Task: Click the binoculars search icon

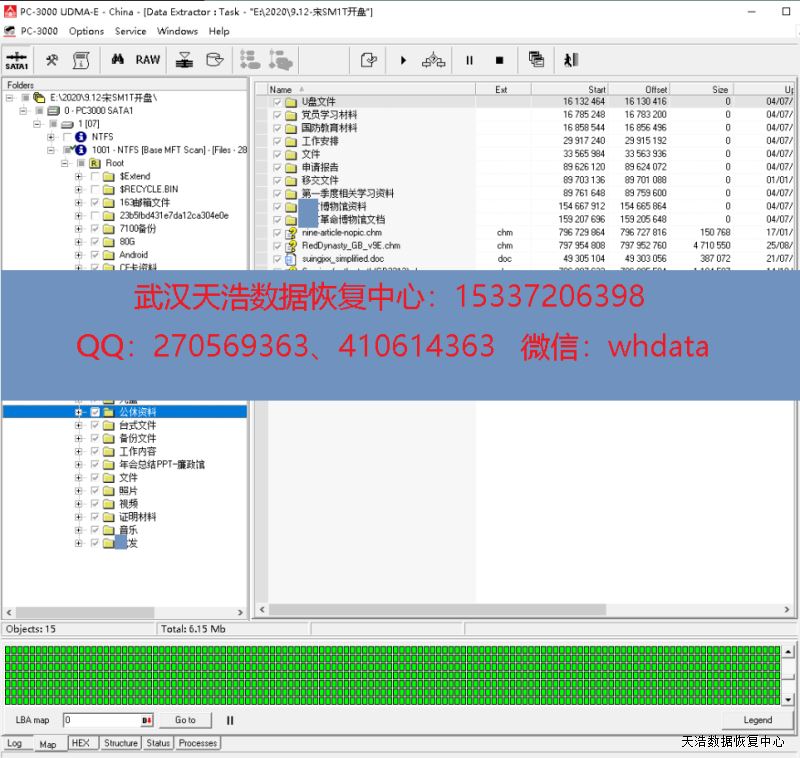Action: pyautogui.click(x=117, y=60)
